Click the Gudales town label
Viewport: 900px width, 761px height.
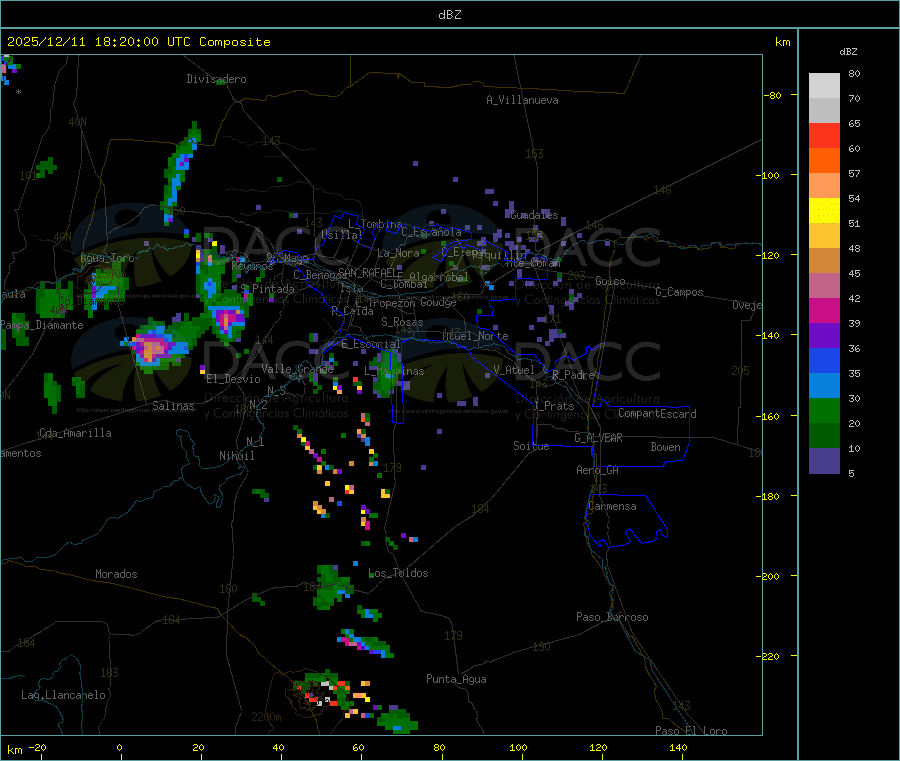coord(534,215)
